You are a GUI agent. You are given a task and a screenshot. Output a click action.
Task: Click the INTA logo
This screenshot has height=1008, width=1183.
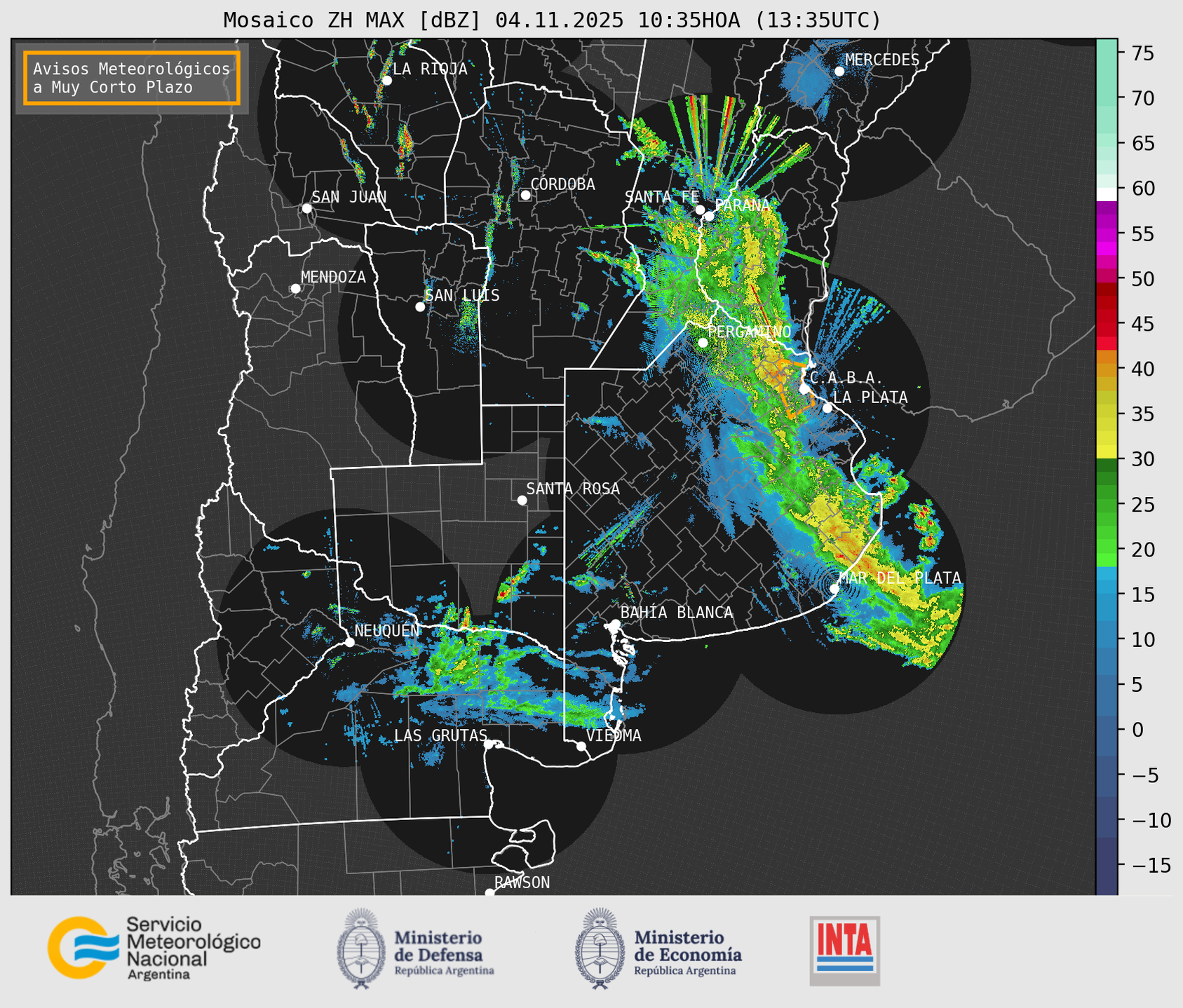[x=844, y=951]
